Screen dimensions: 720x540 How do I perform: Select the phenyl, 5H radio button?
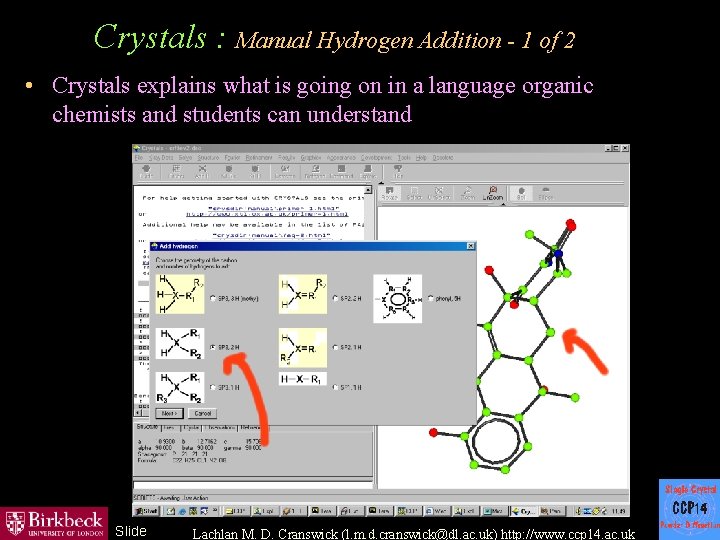coord(431,298)
